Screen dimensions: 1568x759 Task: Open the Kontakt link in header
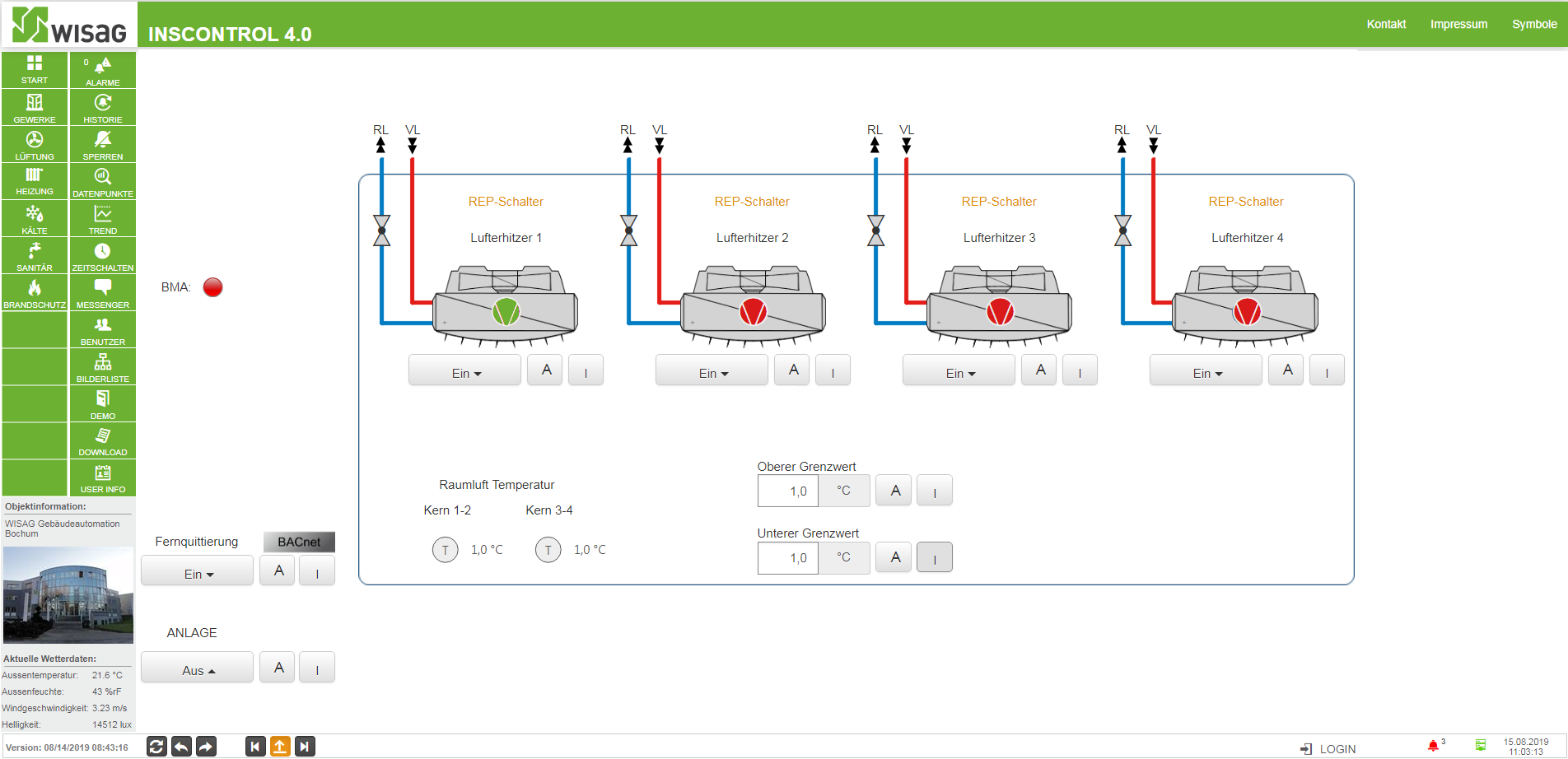point(1386,24)
